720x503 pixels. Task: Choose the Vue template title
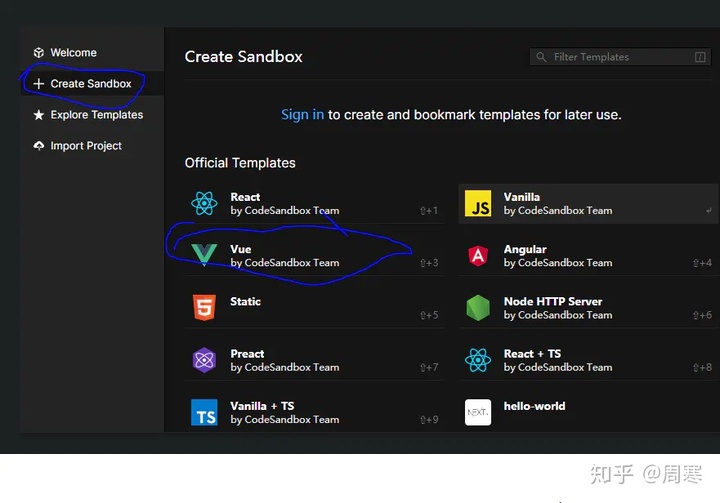point(241,249)
